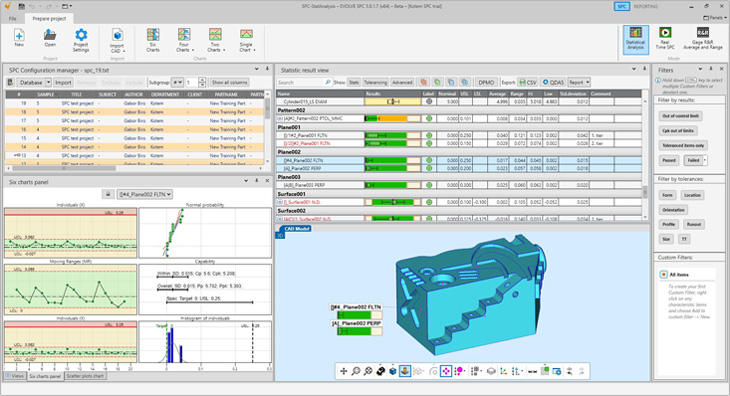
Task: Switch to the Scatter plots chart tab
Action: tap(85, 376)
